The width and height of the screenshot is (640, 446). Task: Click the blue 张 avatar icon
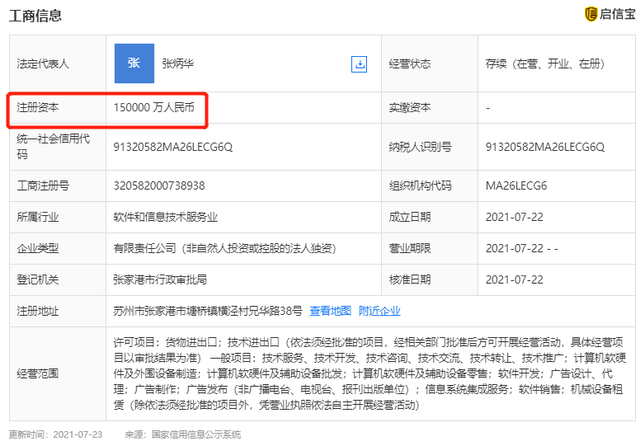coord(133,63)
